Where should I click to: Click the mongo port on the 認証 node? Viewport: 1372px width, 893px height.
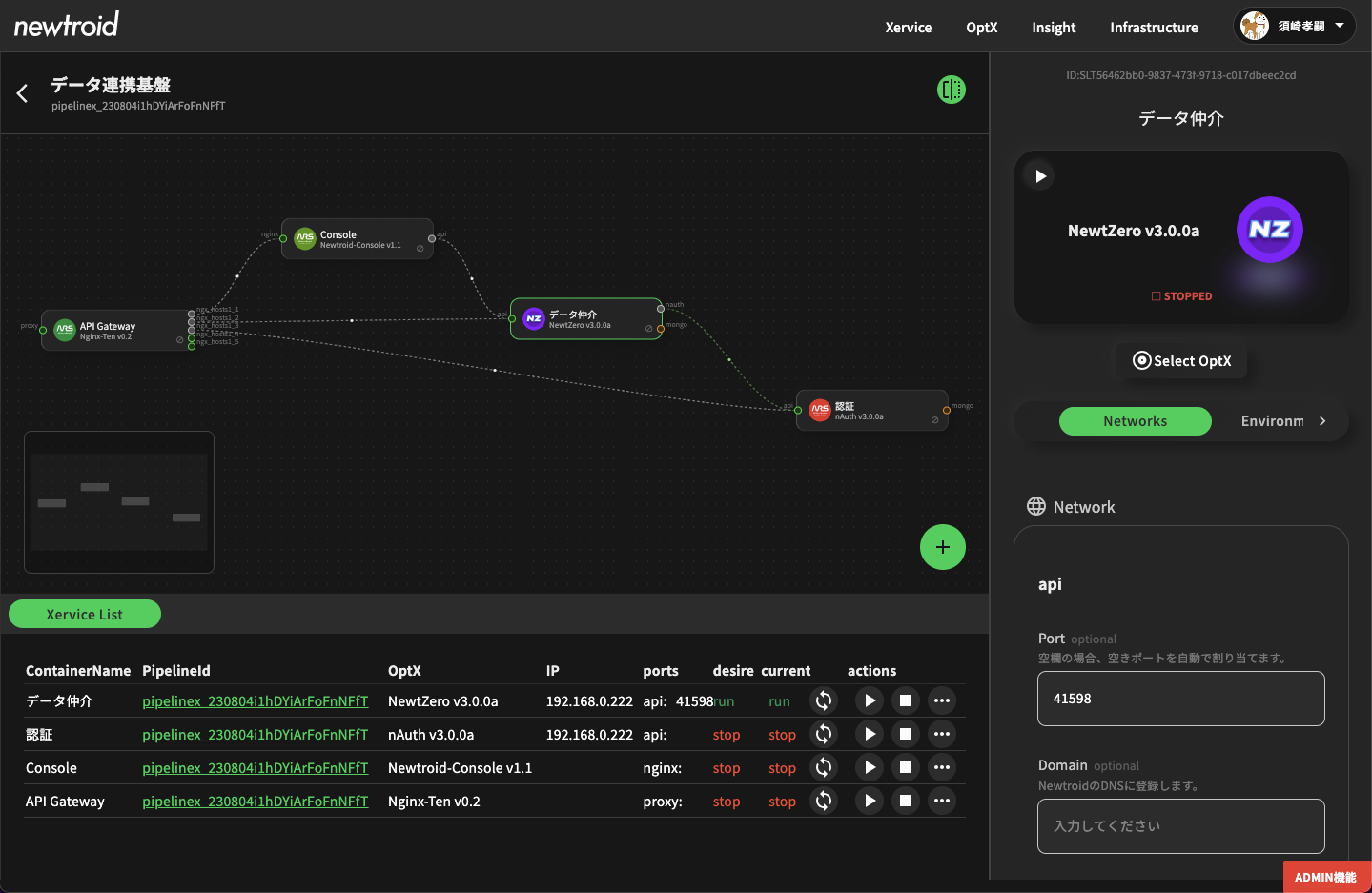pos(946,410)
